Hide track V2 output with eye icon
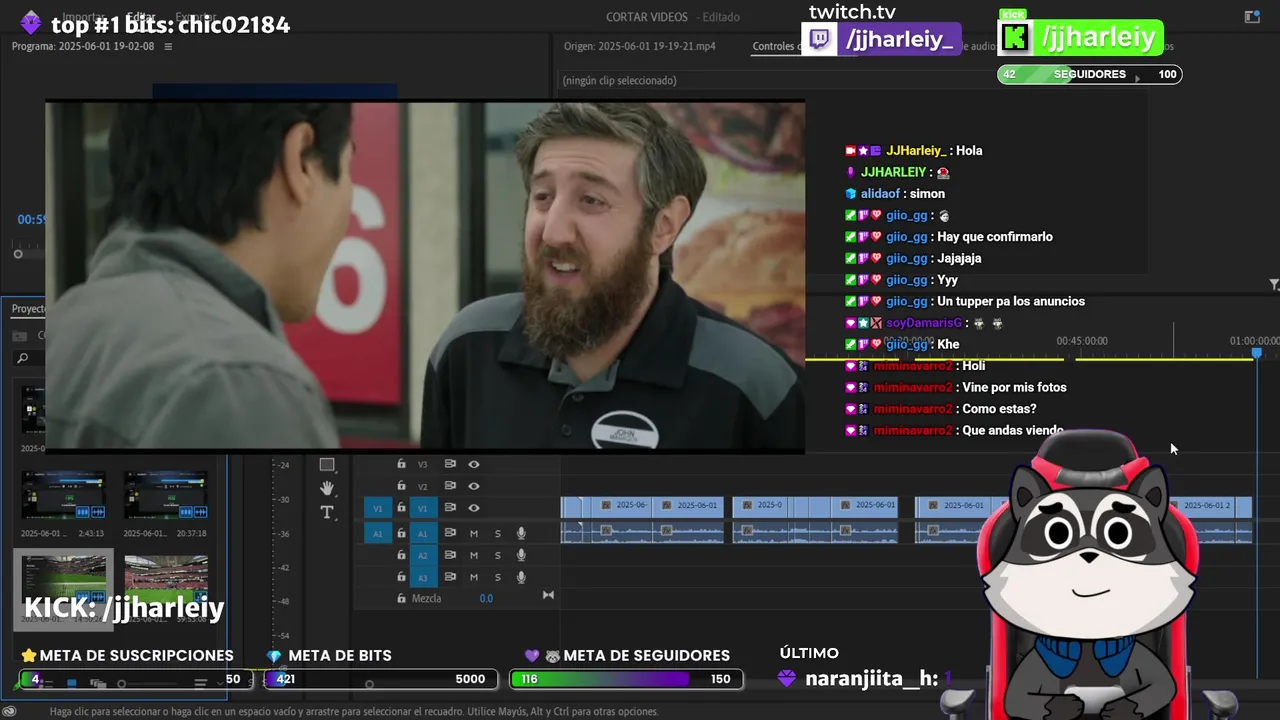1280x720 pixels. [474, 486]
